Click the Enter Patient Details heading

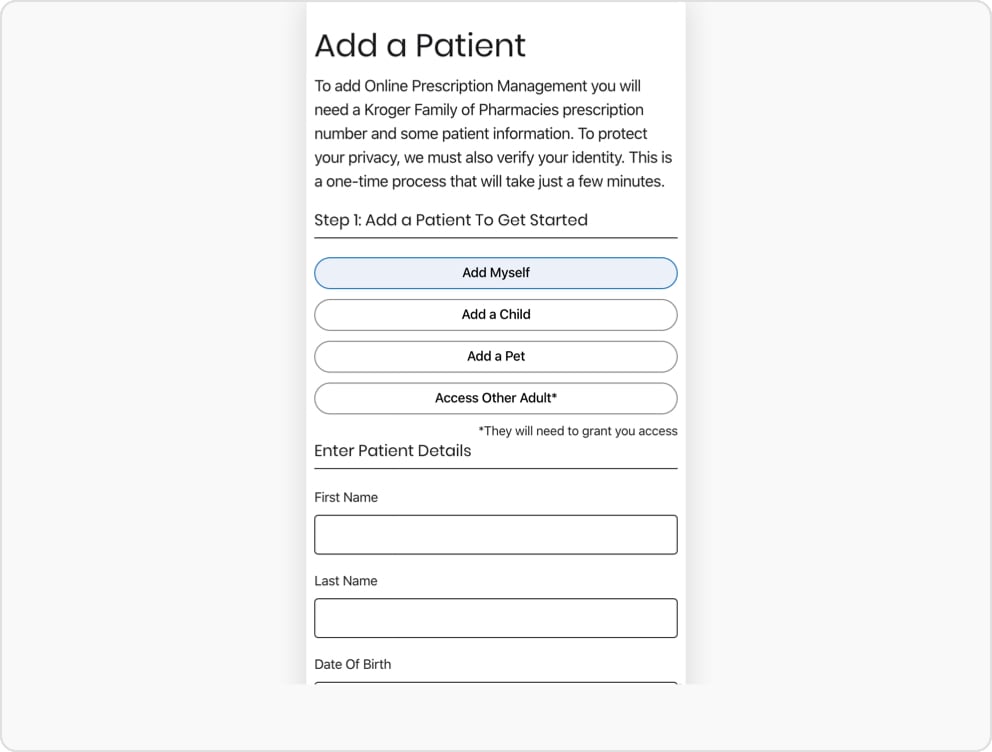click(393, 451)
